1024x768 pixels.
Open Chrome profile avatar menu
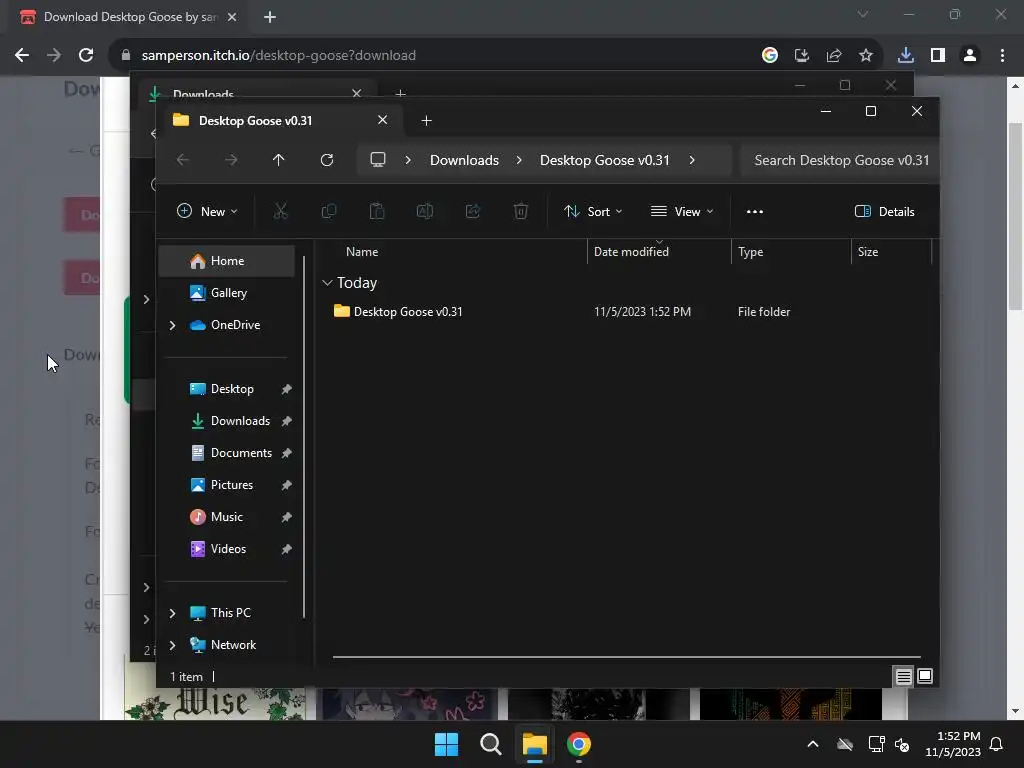tap(970, 56)
